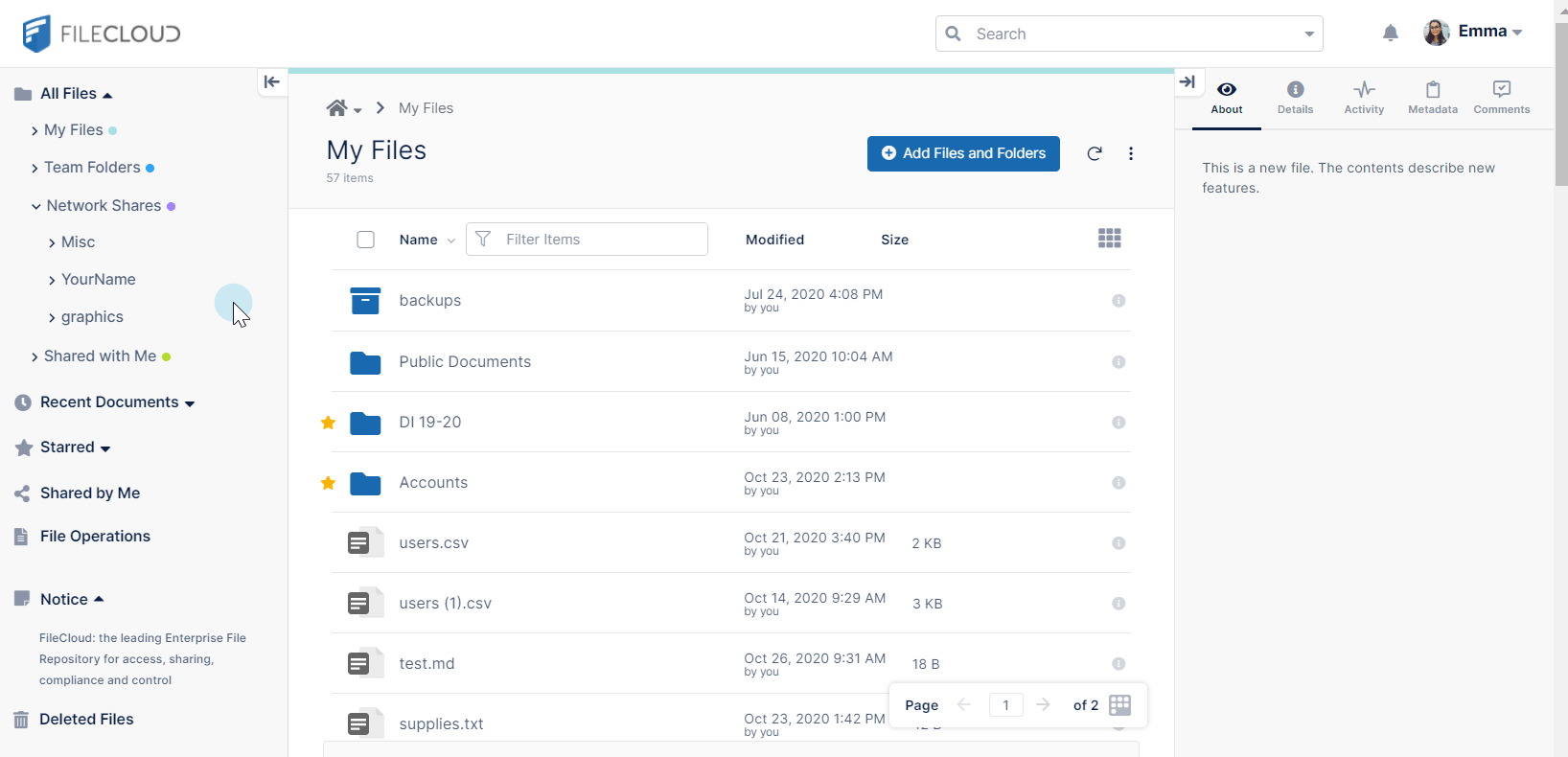Click the notifications bell icon
The width and height of the screenshot is (1568, 757).
click(x=1390, y=34)
